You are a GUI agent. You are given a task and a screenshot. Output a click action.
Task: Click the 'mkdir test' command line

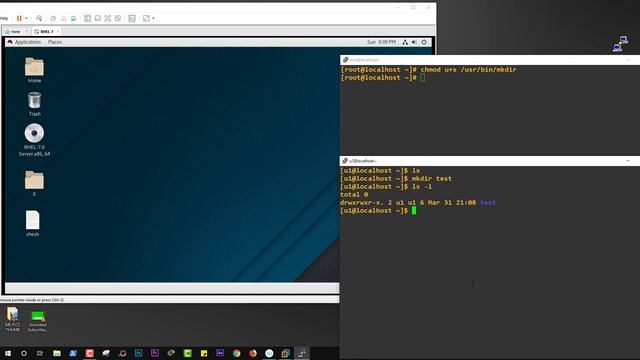tap(432, 178)
